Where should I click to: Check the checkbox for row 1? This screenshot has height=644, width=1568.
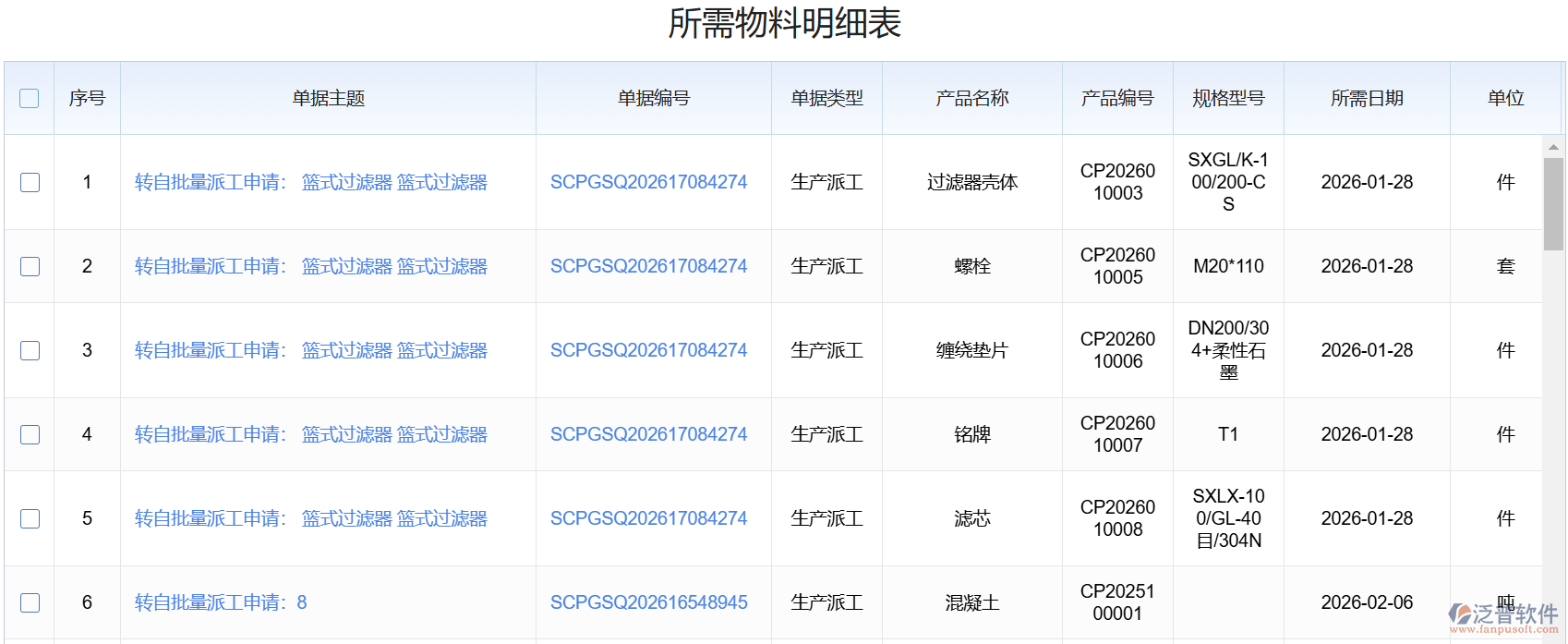tap(30, 182)
